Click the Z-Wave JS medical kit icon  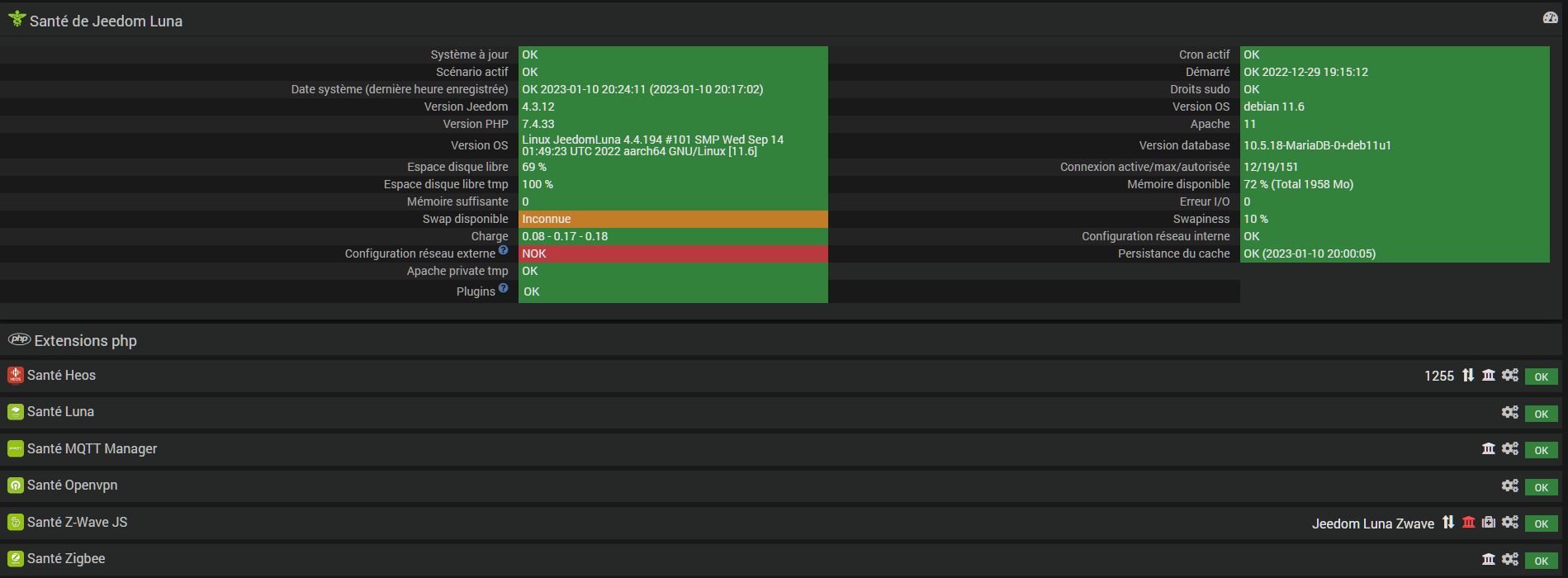(x=1489, y=523)
